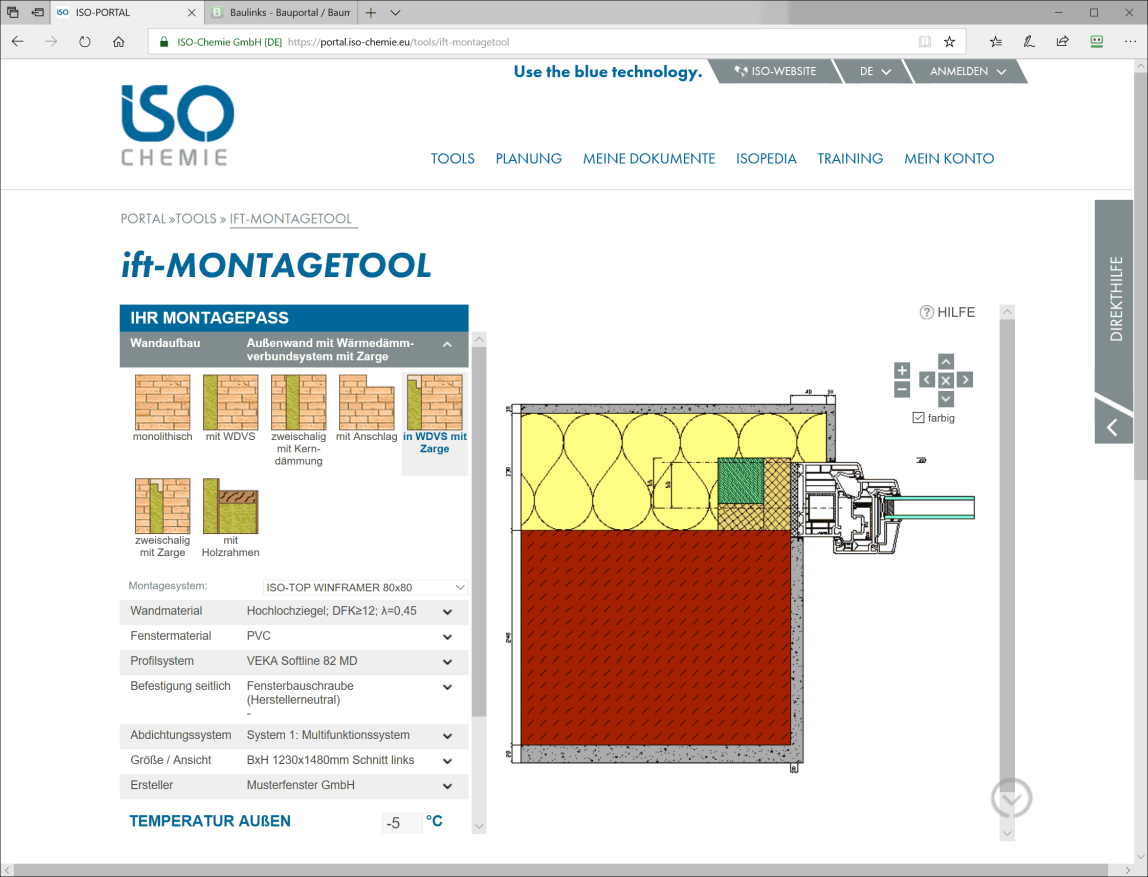Zoom in on the drawing with plus button
1148x877 pixels.
[x=902, y=370]
